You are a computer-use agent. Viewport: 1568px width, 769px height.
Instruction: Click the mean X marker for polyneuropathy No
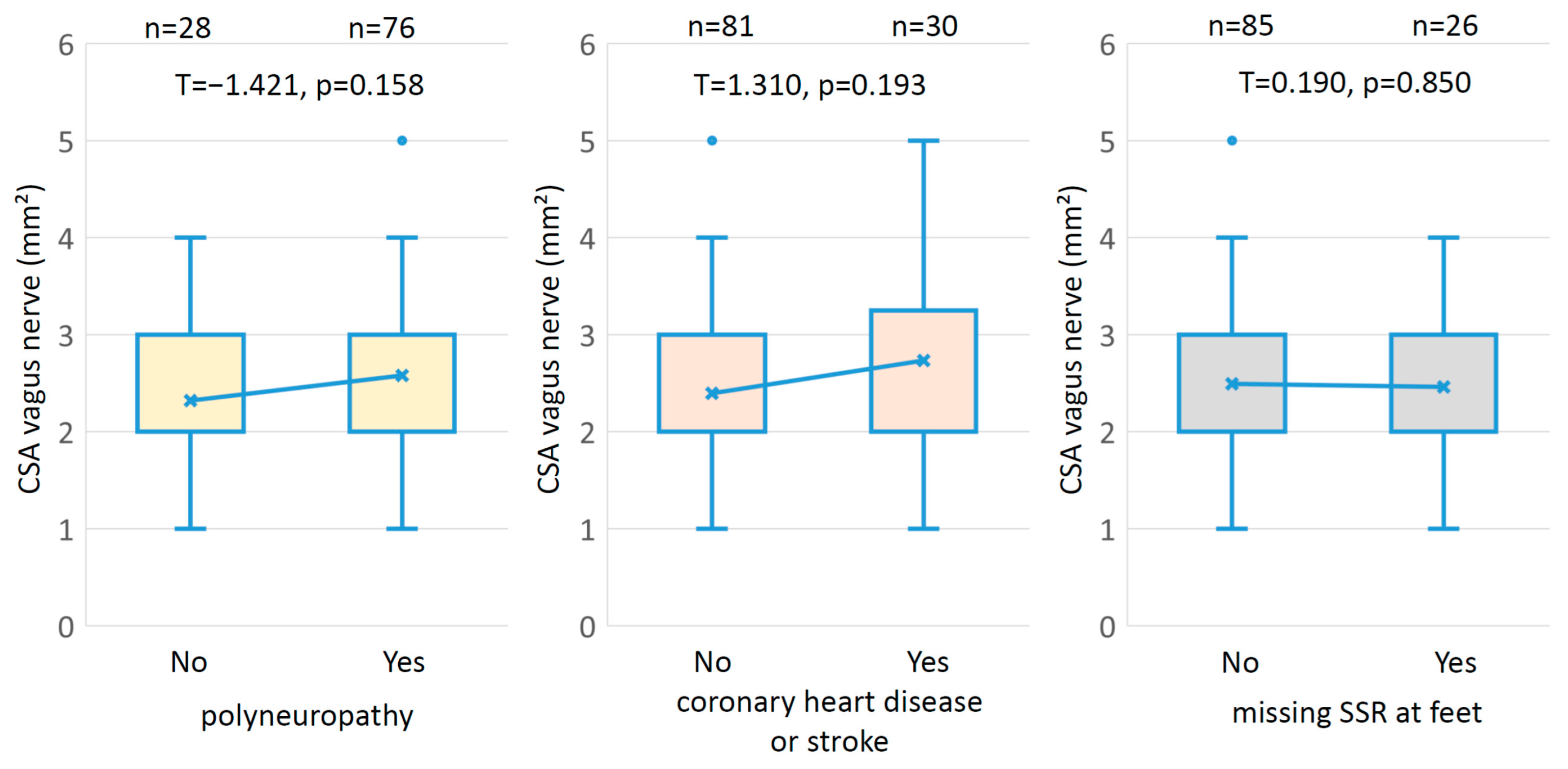tap(190, 400)
